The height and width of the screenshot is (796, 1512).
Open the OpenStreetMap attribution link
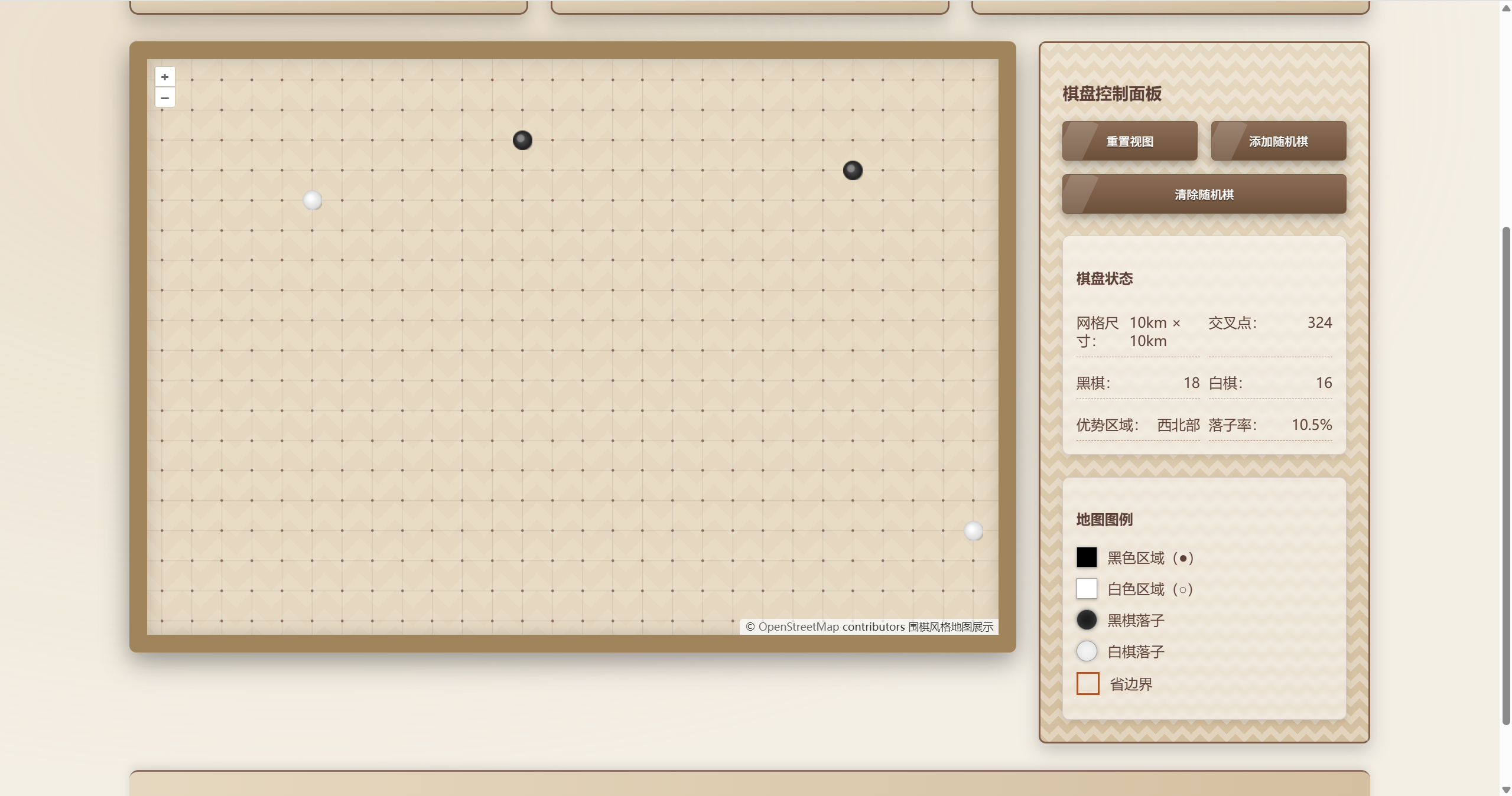(798, 627)
